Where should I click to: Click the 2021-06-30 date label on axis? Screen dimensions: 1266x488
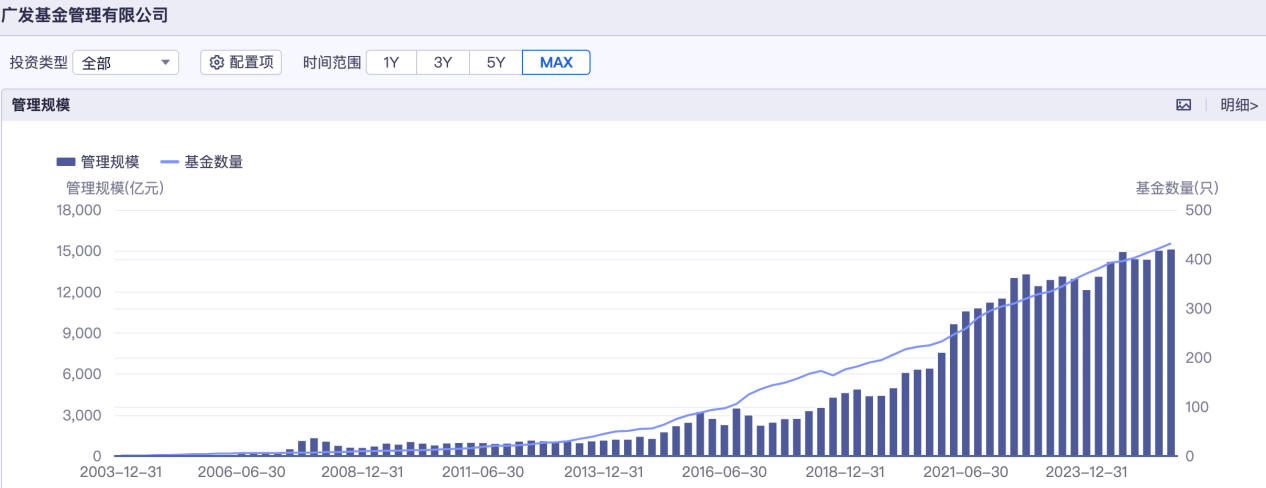click(964, 472)
